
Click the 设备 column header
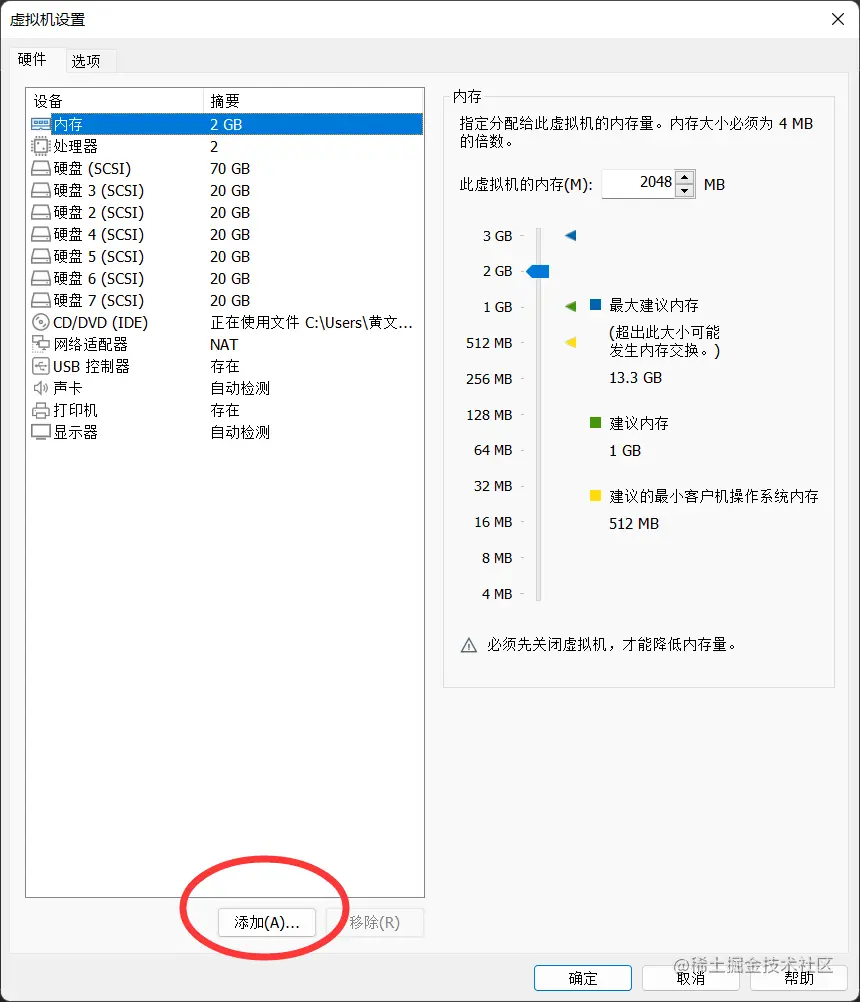(115, 101)
